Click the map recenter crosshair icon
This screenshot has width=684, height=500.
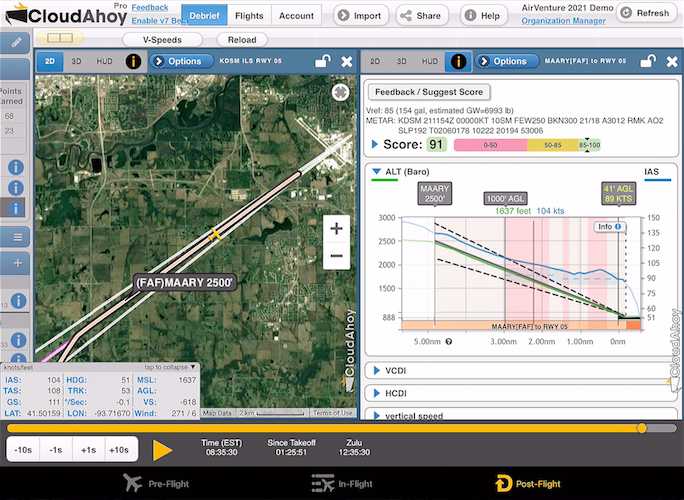(341, 92)
